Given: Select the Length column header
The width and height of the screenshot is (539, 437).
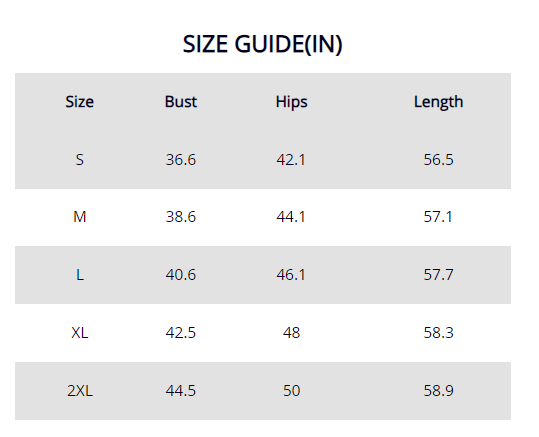Looking at the screenshot, I should (438, 102).
